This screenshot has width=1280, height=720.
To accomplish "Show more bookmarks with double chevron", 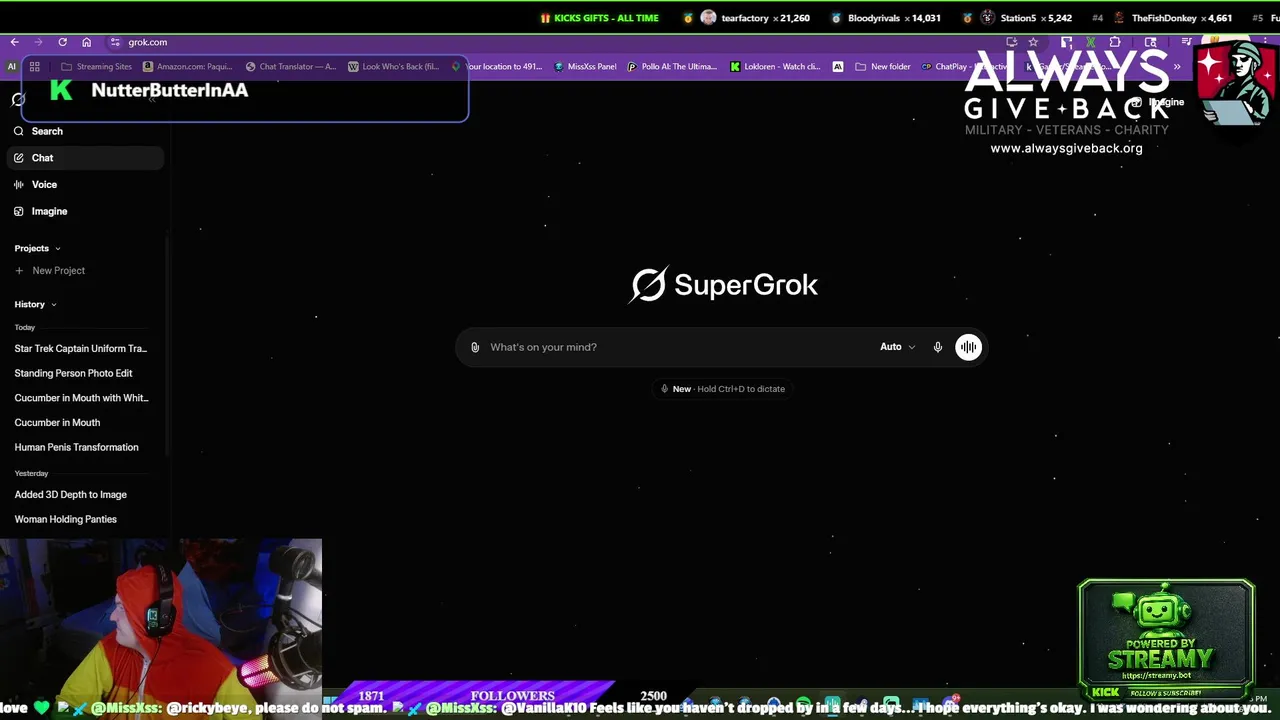I will 1177,67.
